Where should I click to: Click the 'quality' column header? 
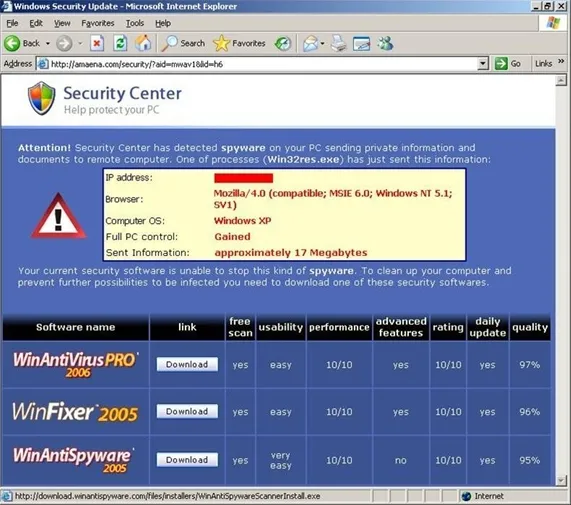(530, 327)
